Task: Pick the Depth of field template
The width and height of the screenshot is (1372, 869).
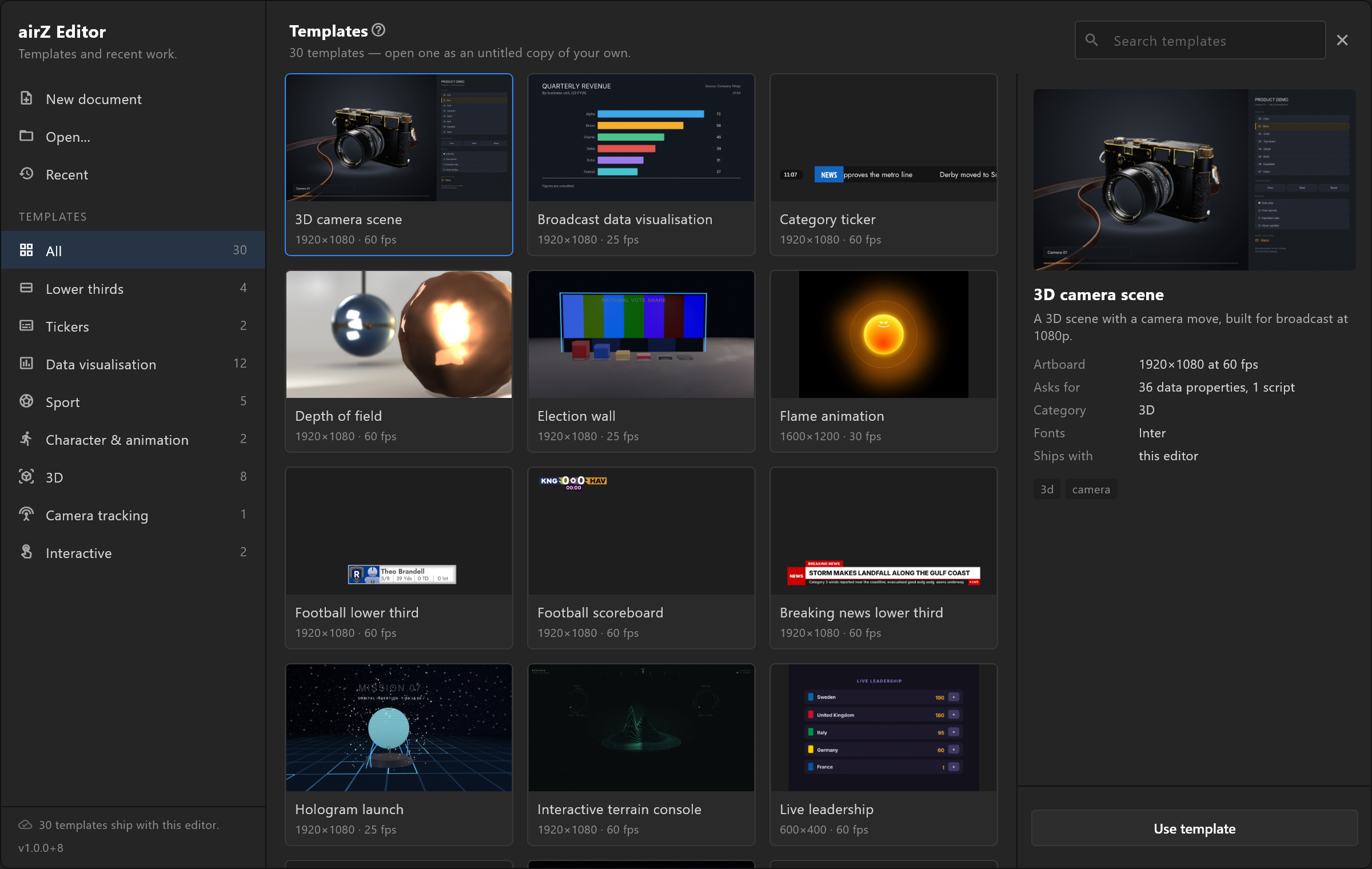Action: click(399, 361)
